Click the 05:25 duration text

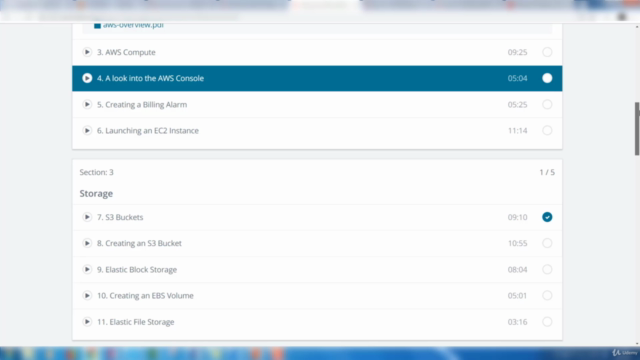(517, 104)
